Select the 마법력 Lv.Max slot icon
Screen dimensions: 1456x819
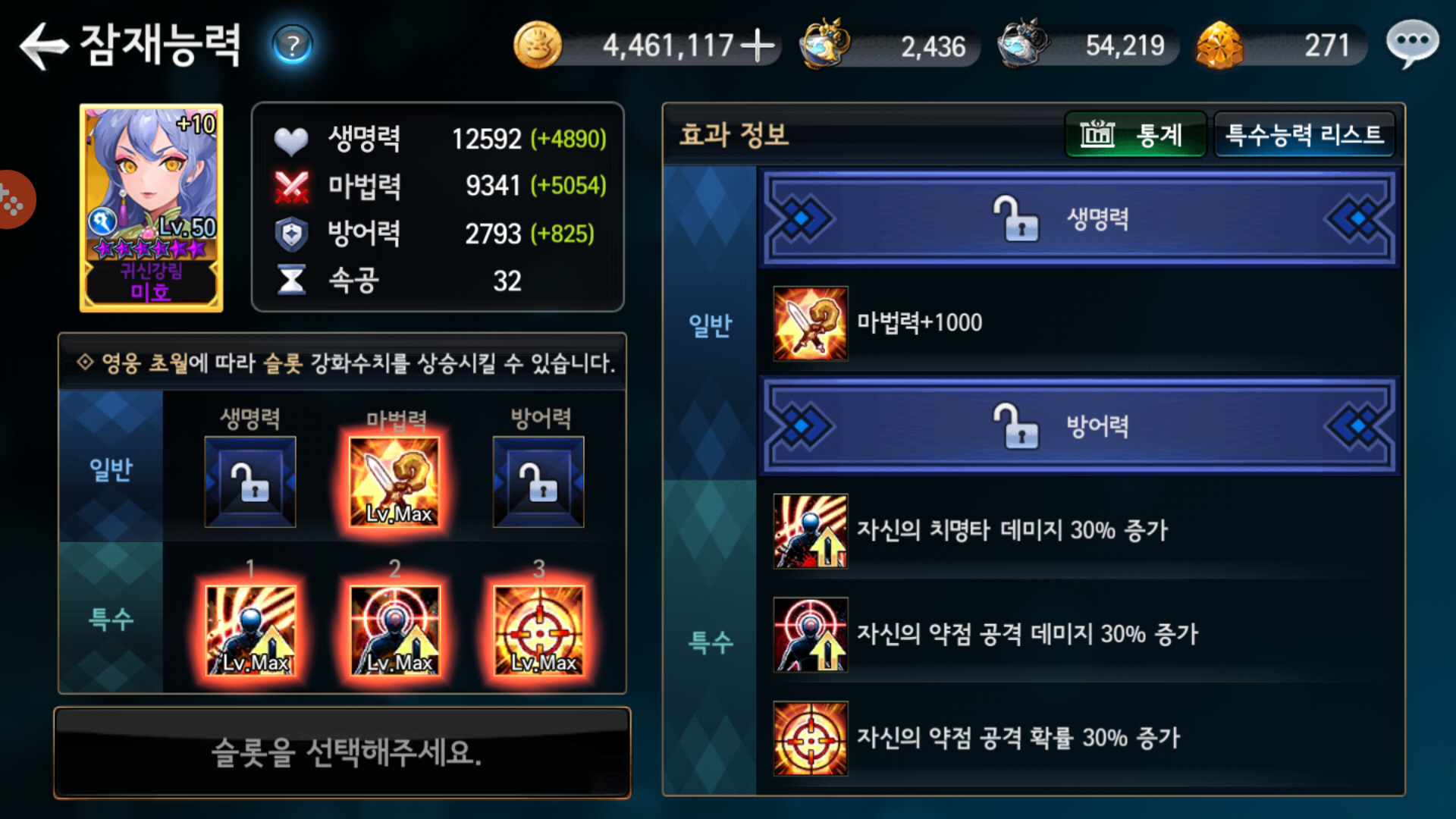[394, 482]
